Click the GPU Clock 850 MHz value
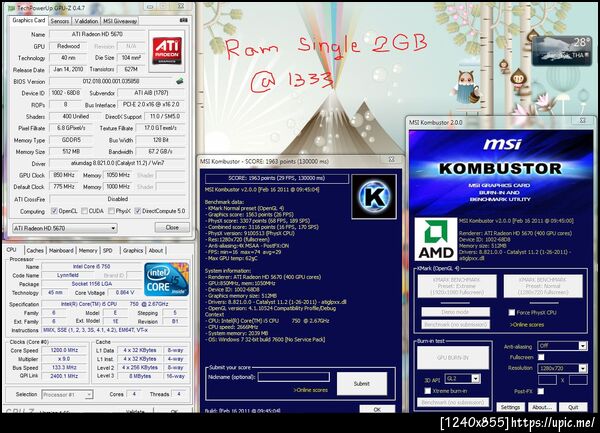Image resolution: width=600 pixels, height=433 pixels. coord(64,175)
